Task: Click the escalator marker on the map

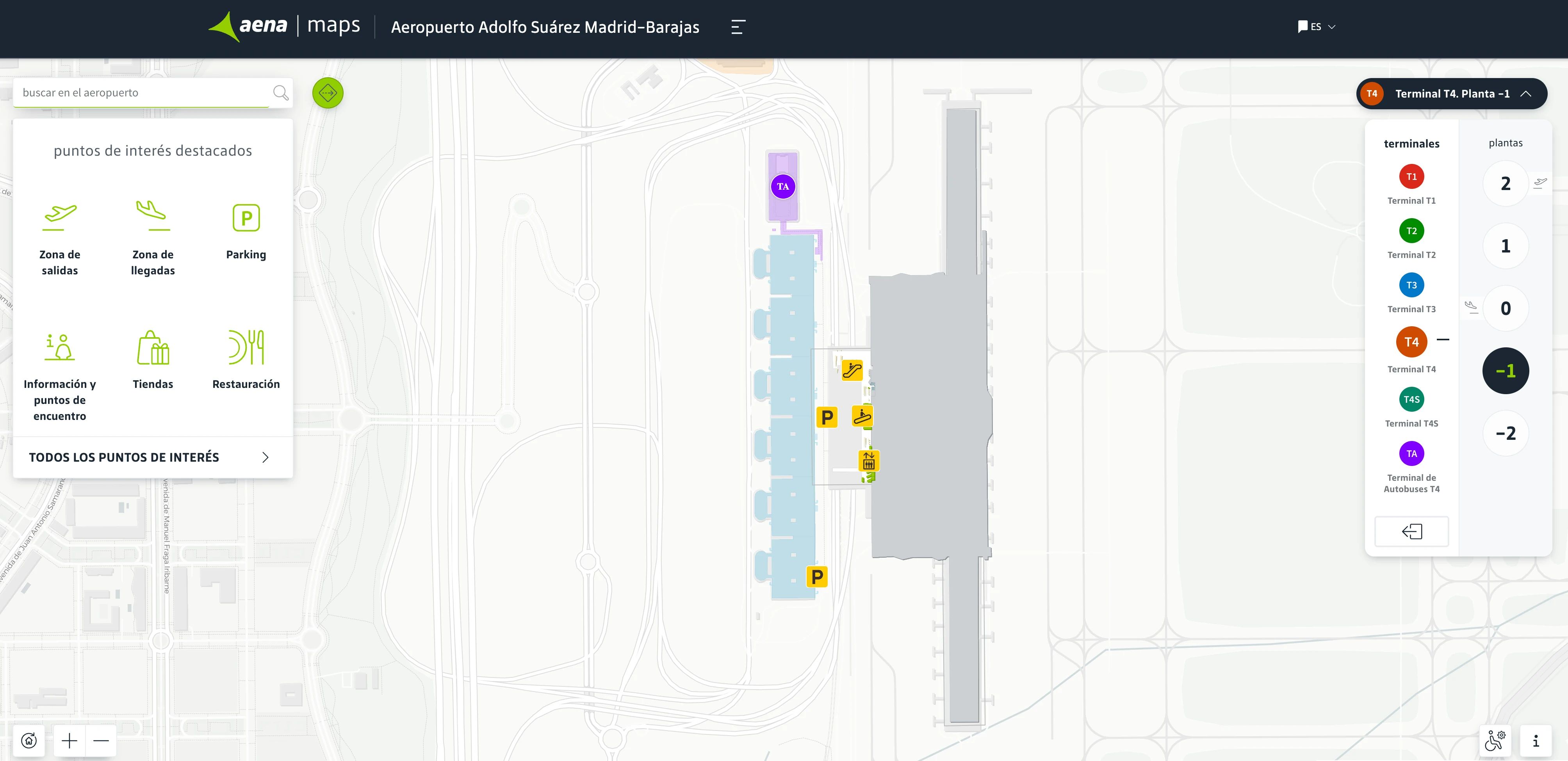Action: (852, 369)
